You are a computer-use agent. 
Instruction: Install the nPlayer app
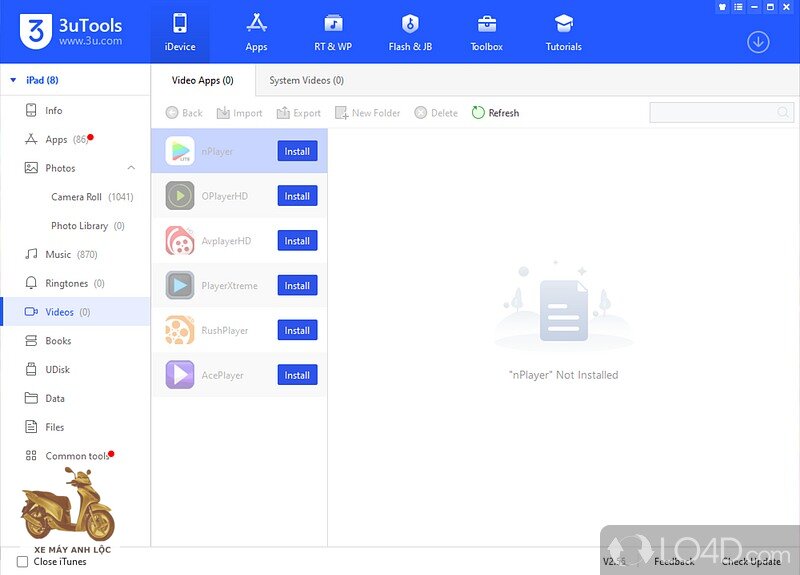coord(297,151)
